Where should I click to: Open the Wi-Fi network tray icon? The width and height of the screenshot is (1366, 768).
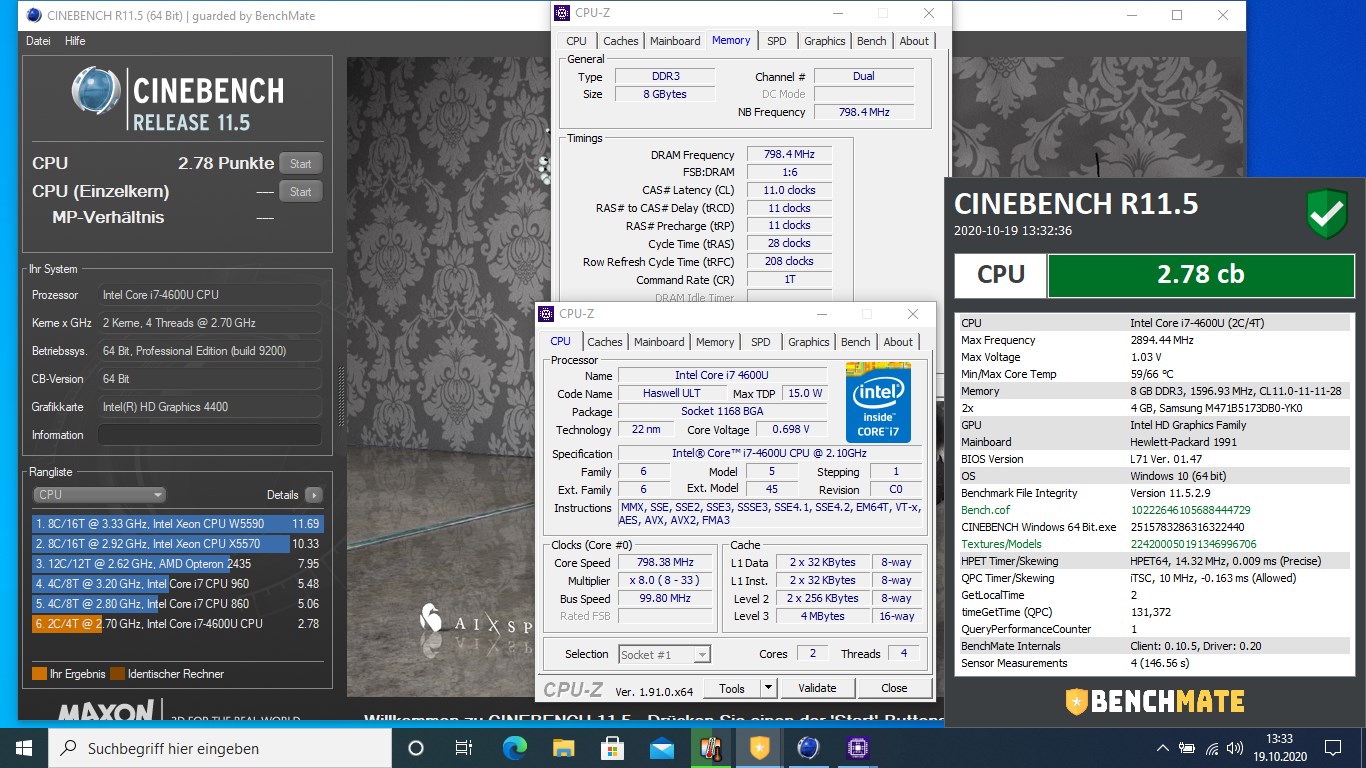click(x=1212, y=748)
